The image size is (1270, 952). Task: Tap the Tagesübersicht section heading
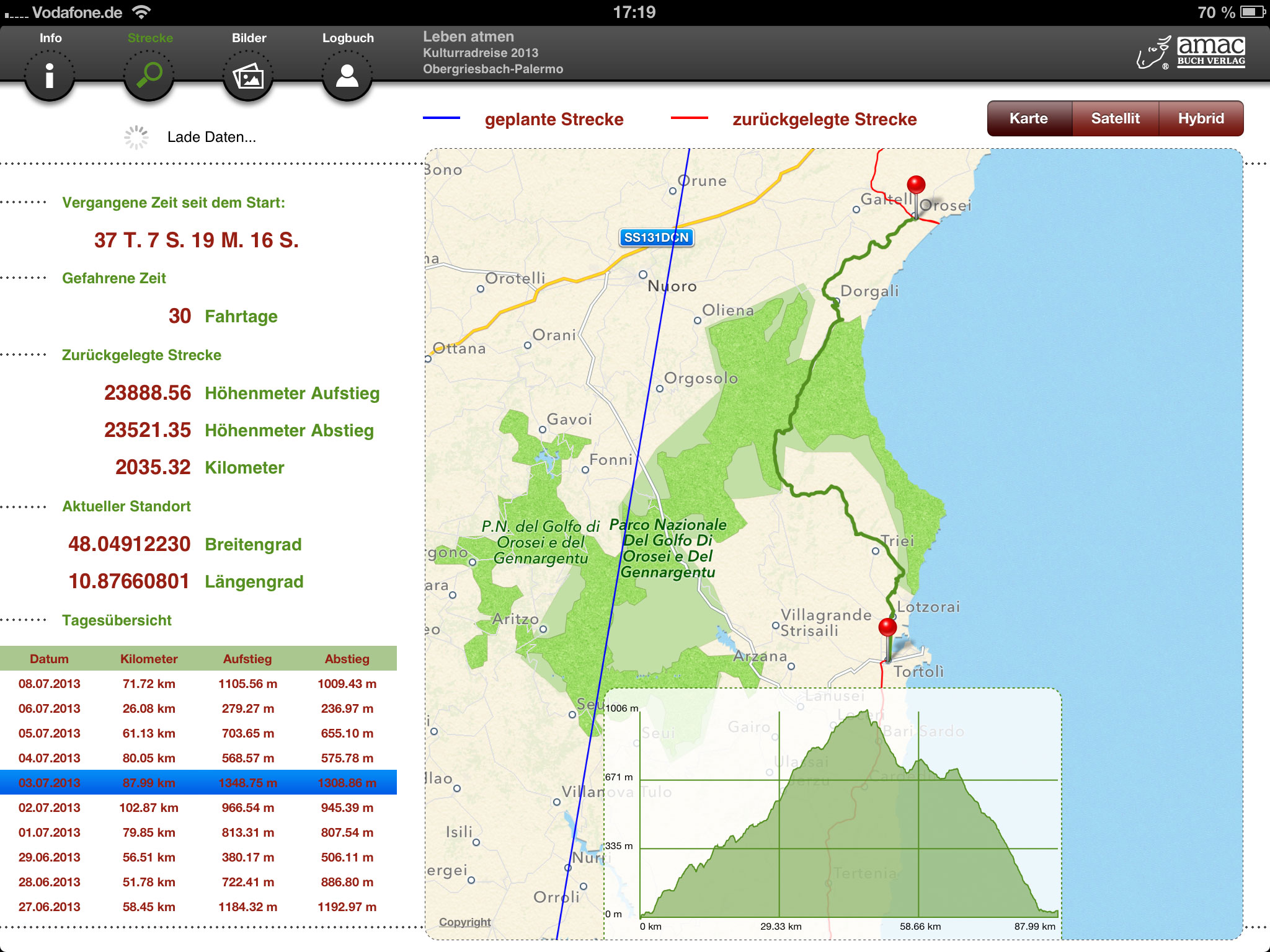117,620
